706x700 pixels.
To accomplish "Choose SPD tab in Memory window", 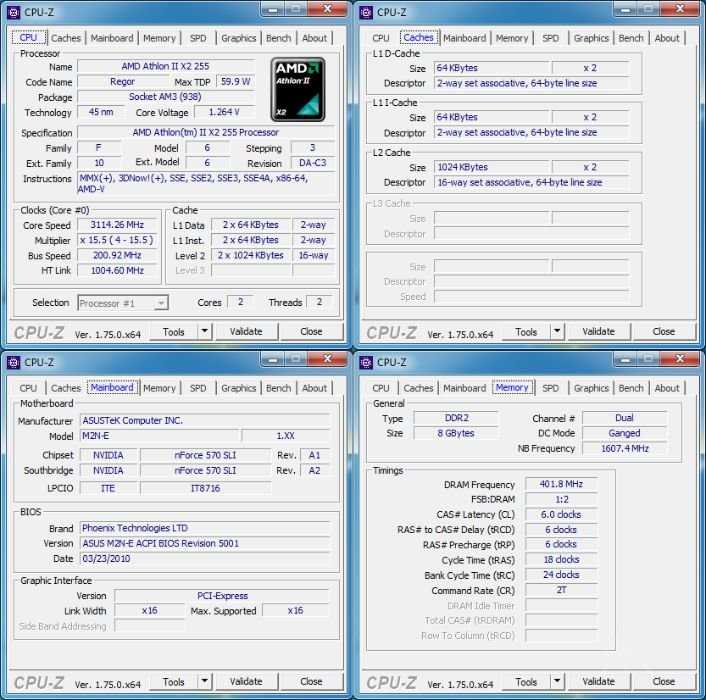I will tap(551, 388).
